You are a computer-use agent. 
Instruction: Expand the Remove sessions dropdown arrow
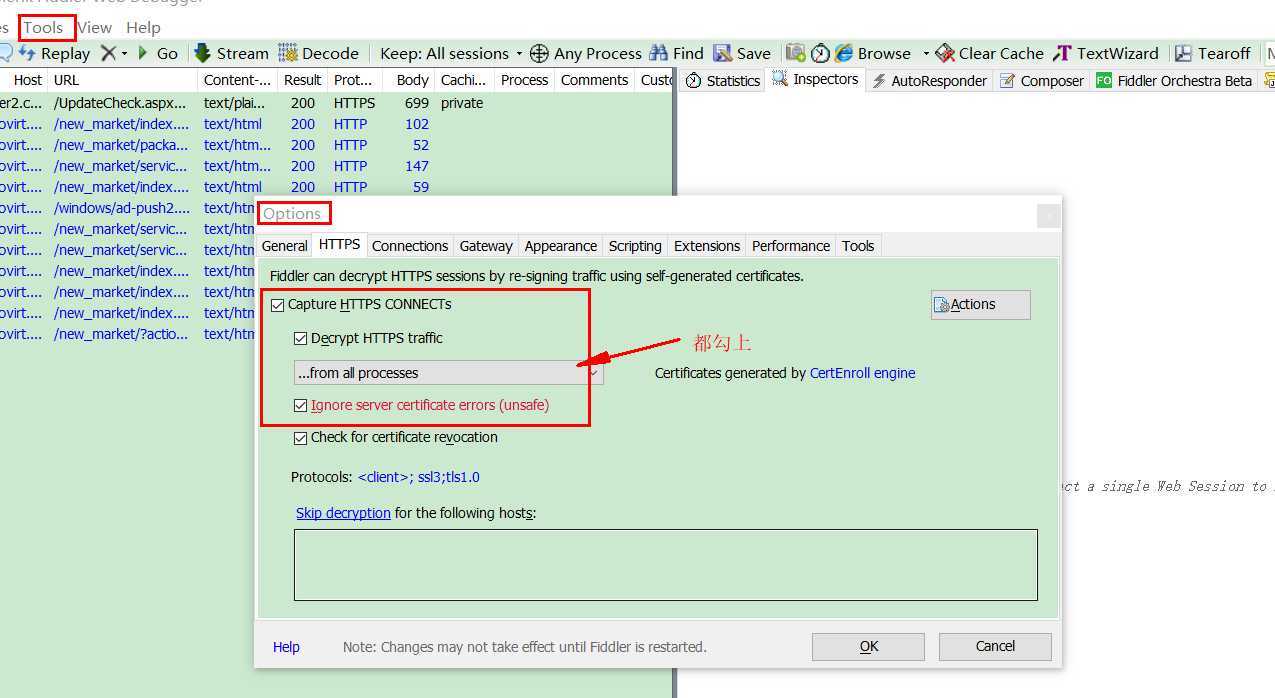[x=125, y=53]
